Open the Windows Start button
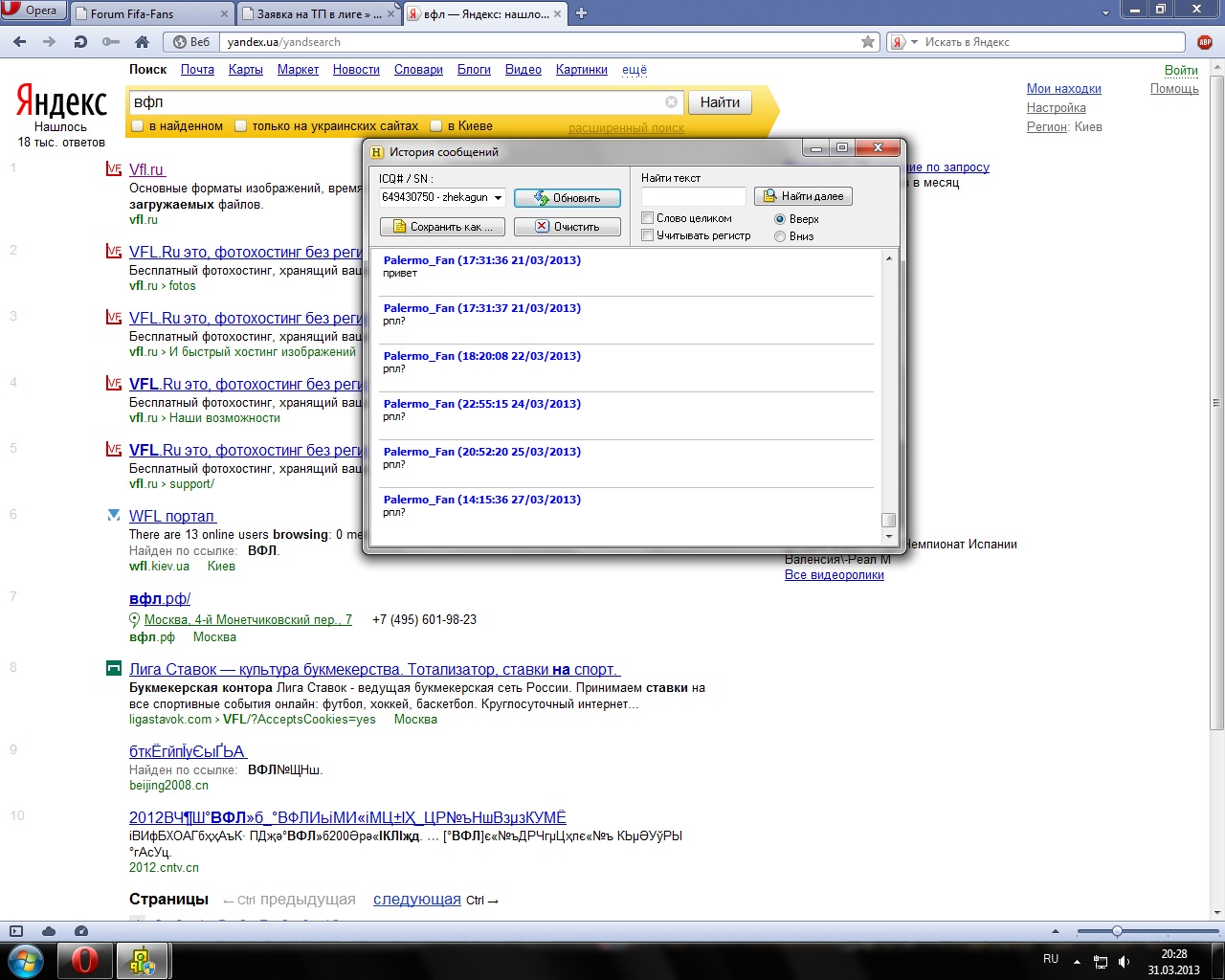The image size is (1225, 980). (x=26, y=960)
